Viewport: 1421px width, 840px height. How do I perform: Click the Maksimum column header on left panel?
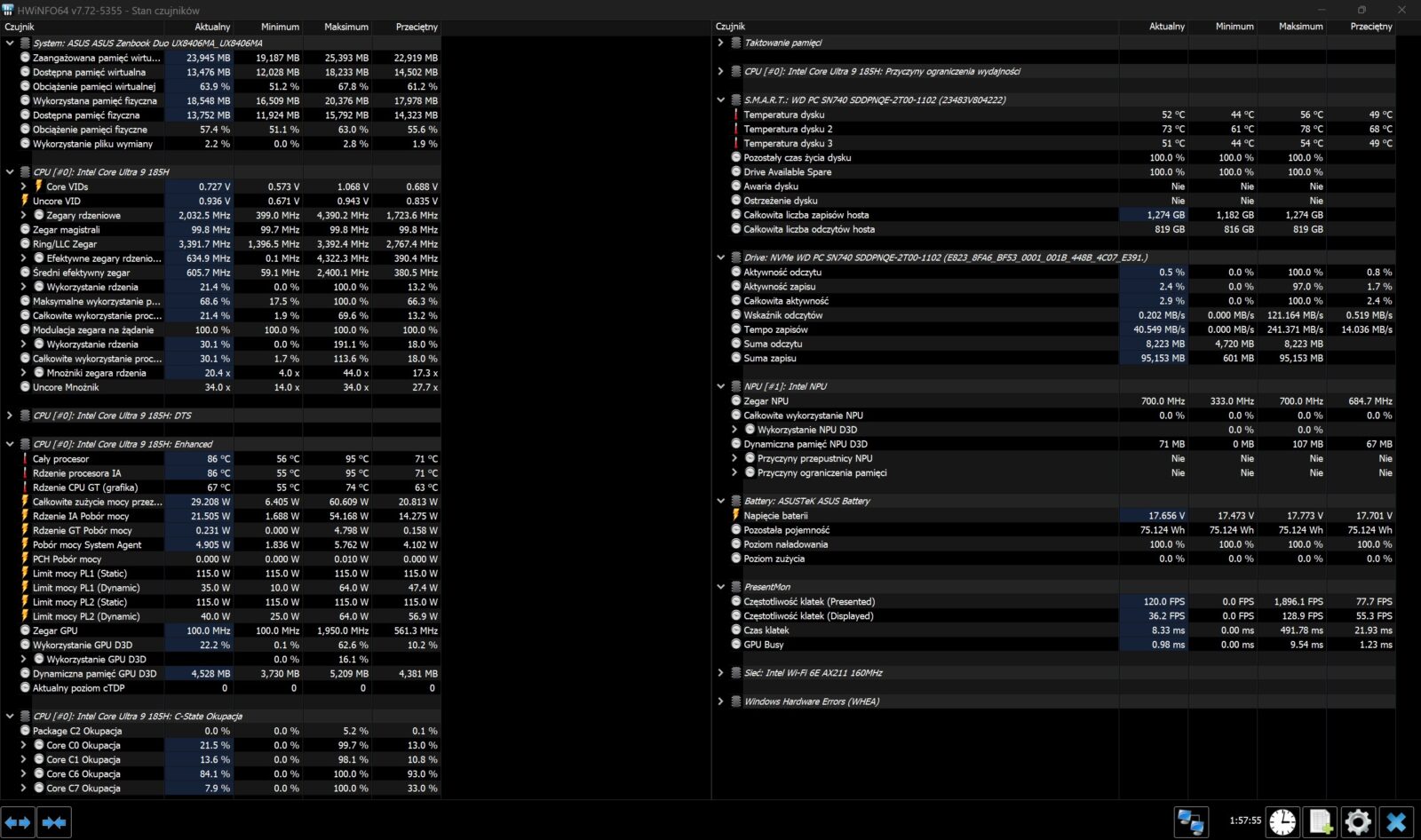pos(345,27)
